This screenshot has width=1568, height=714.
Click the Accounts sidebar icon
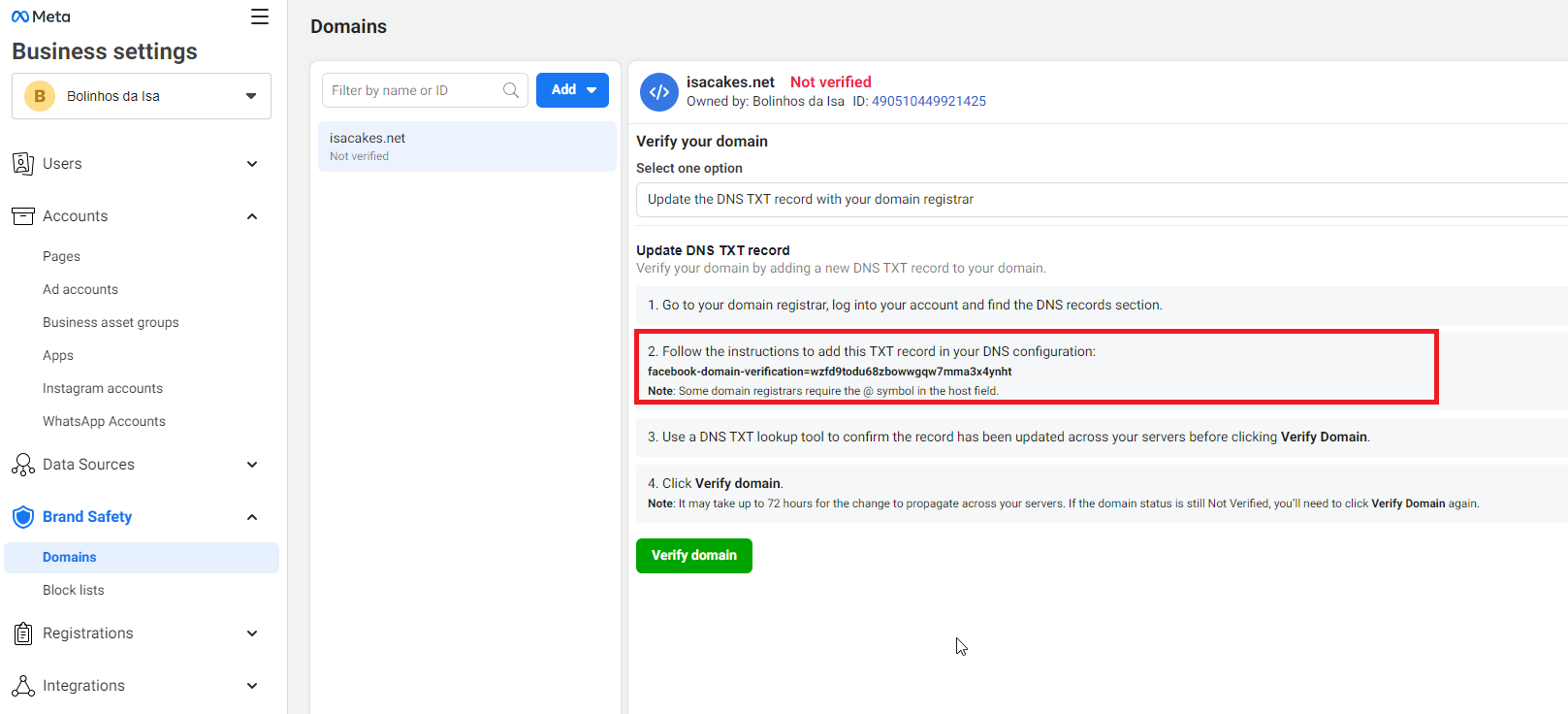click(x=23, y=216)
